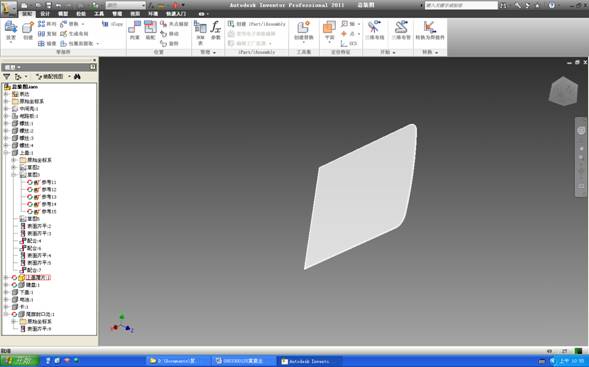This screenshot has height=367, width=589.
Task: Select the Copy (复制) component tool
Action: tap(47, 34)
